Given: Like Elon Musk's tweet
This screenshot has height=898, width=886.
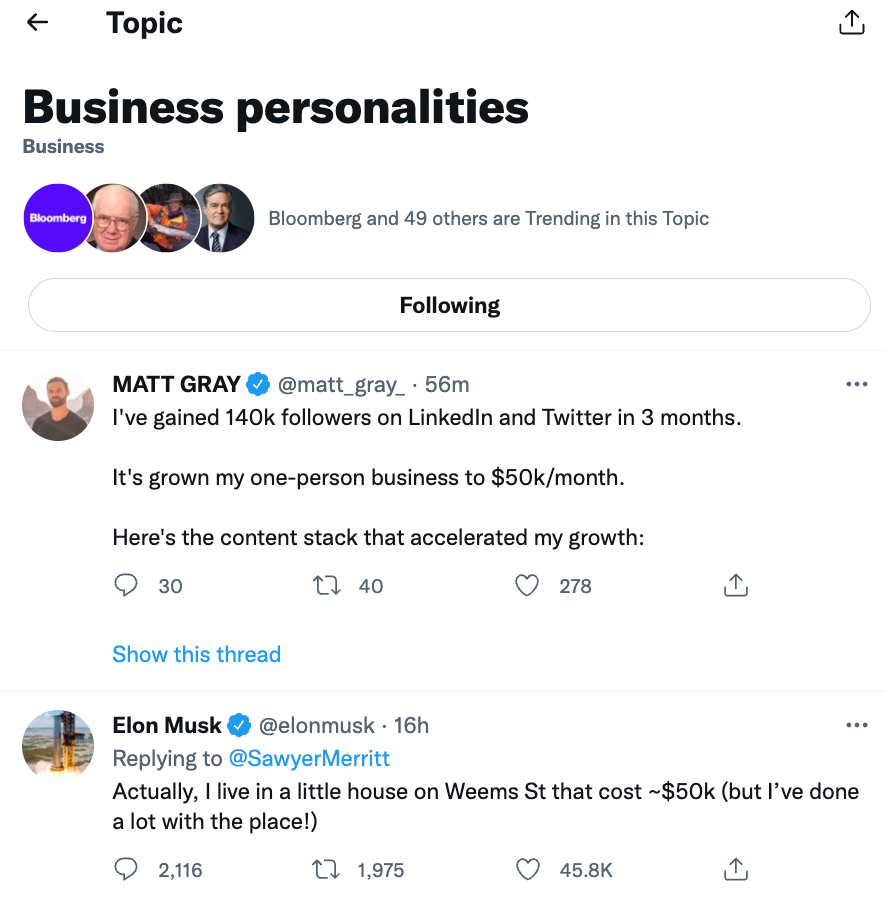Looking at the screenshot, I should (527, 870).
